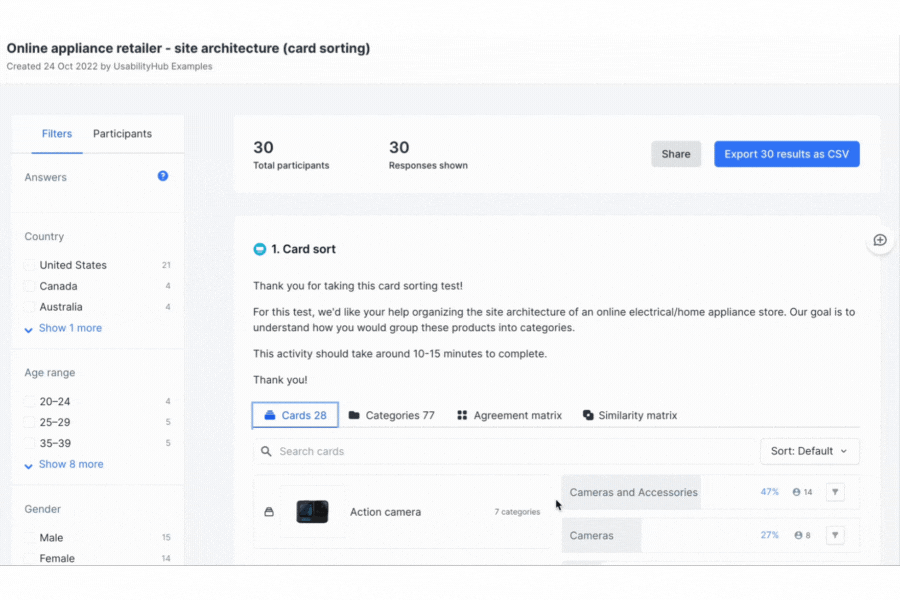The image size is (900, 600).
Task: Click the search magnifier icon in cards search
Action: click(266, 451)
